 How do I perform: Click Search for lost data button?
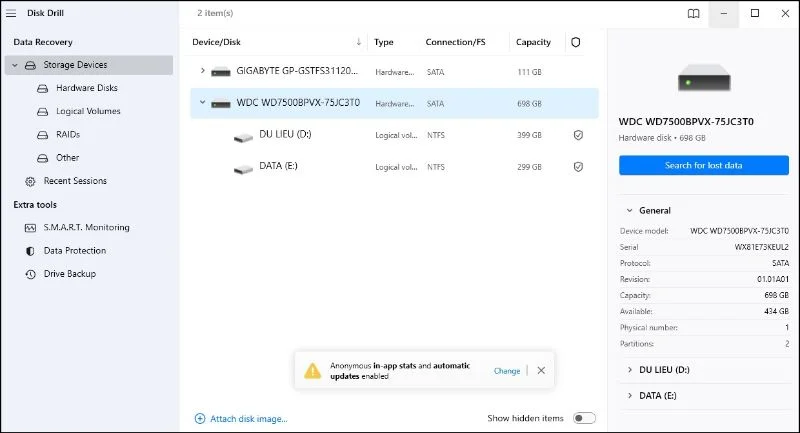pos(704,165)
